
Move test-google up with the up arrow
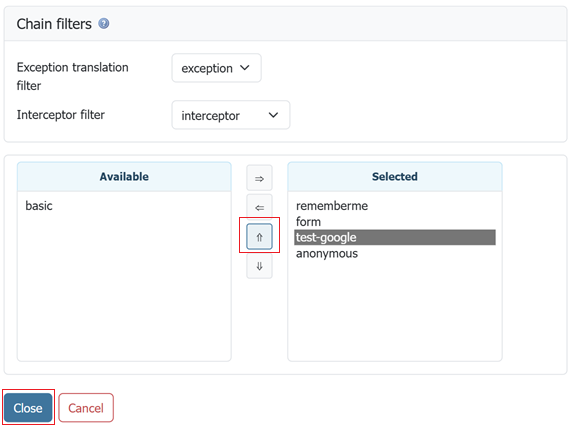point(259,237)
